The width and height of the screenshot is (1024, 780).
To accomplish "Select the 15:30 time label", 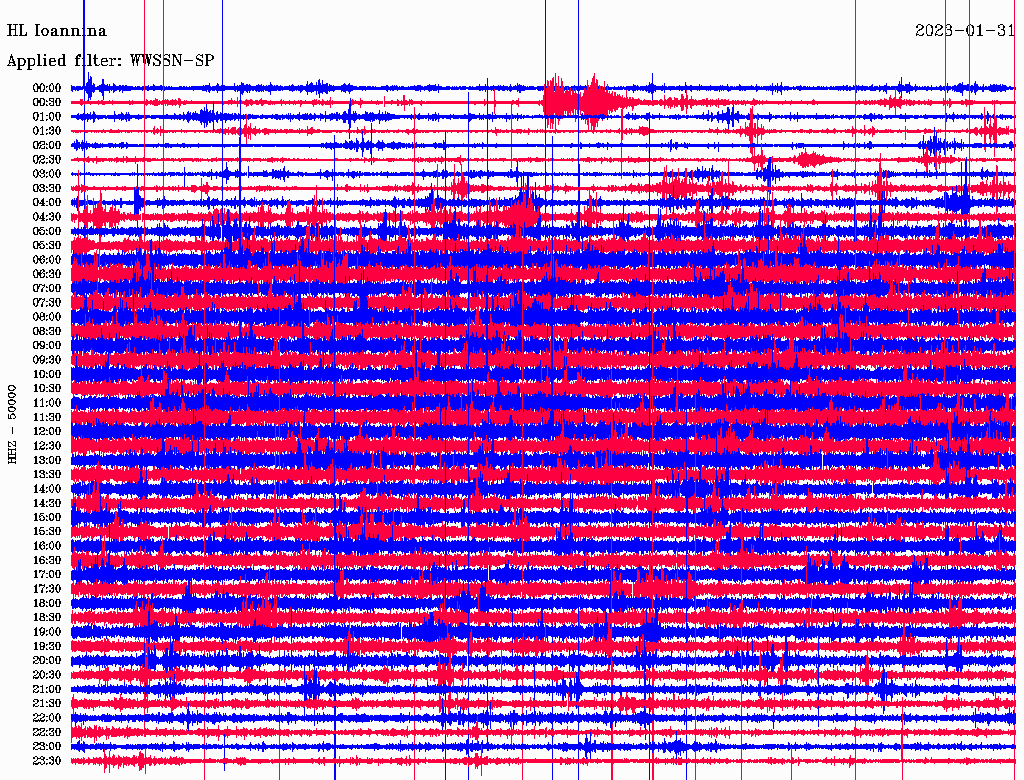I will point(47,531).
